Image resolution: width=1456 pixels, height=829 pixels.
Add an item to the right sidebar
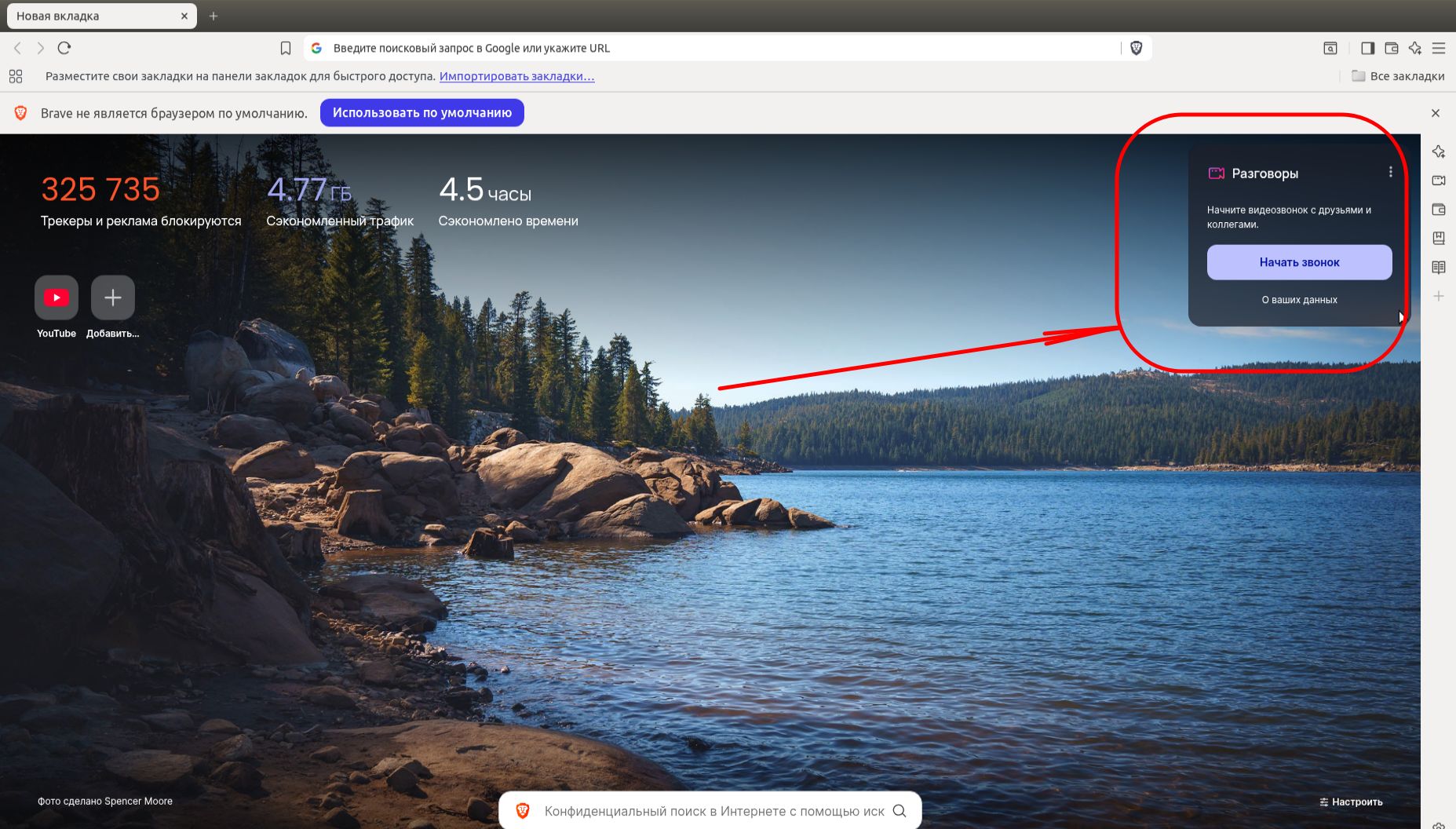pyautogui.click(x=1439, y=296)
